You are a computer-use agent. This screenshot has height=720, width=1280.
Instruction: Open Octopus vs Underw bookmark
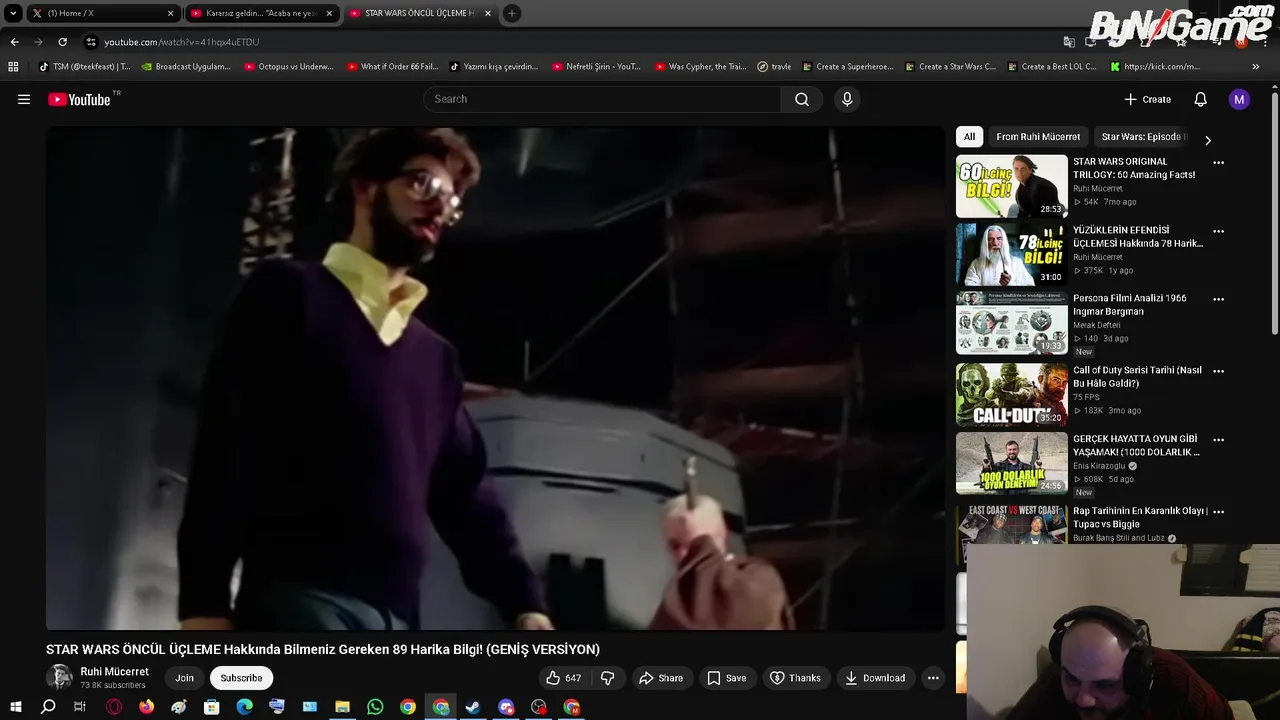pos(290,67)
